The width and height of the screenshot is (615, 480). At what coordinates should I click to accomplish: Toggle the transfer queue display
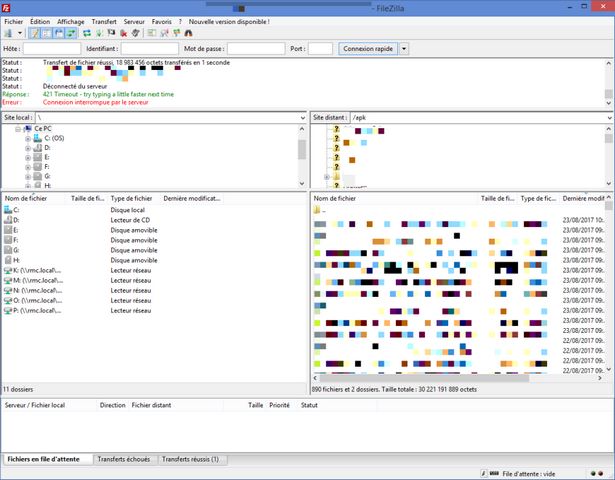[70, 33]
